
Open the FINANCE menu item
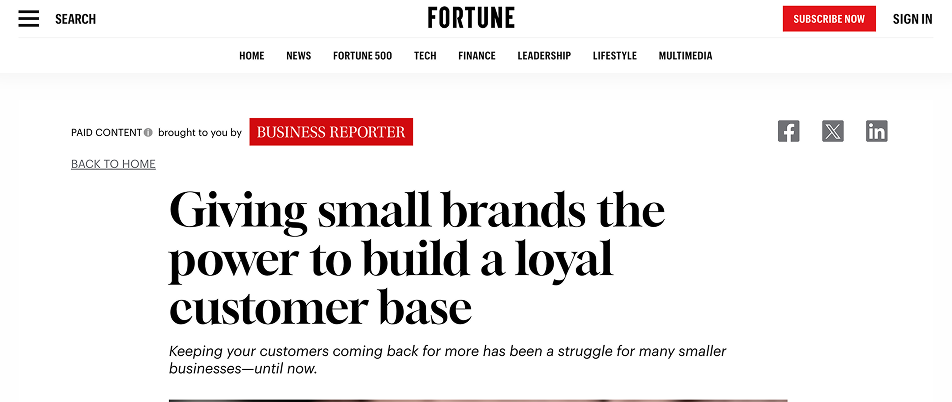[x=477, y=56]
